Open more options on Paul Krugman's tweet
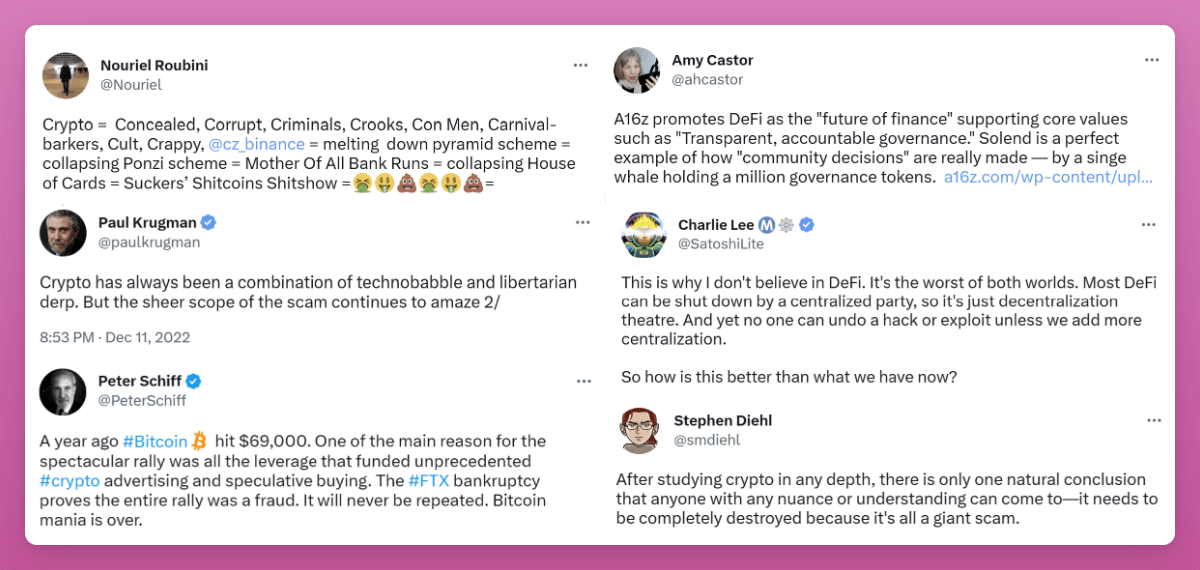This screenshot has height=570, width=1200. pos(583,222)
